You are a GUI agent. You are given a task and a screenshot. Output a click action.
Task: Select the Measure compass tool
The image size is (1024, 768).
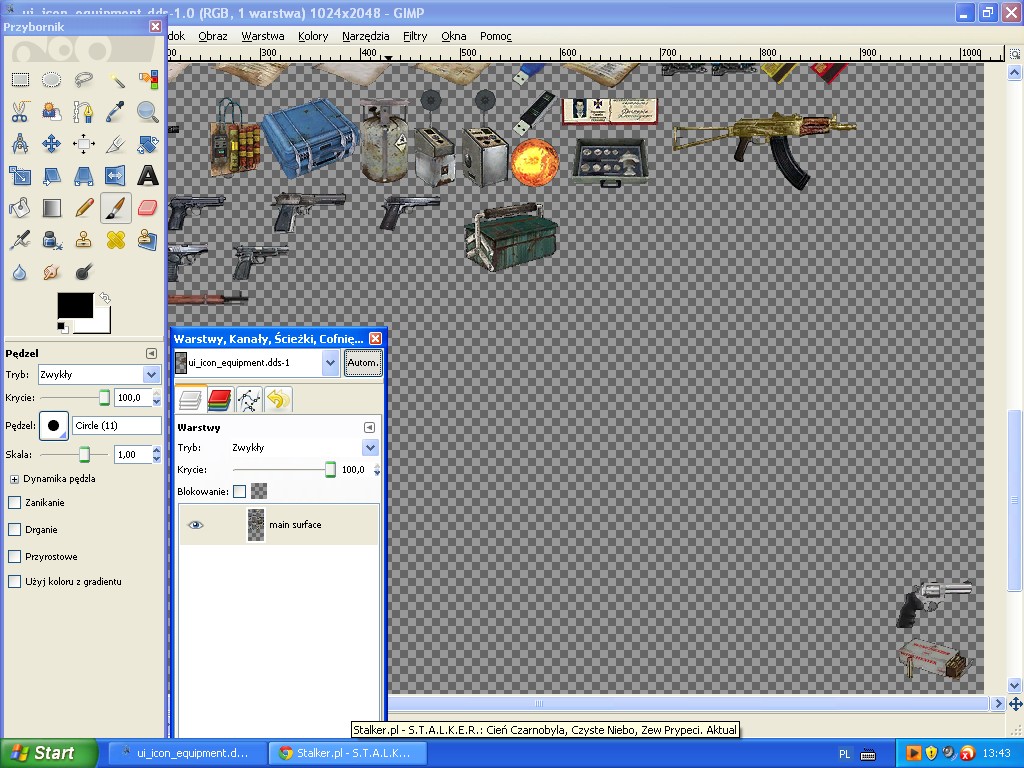20,144
